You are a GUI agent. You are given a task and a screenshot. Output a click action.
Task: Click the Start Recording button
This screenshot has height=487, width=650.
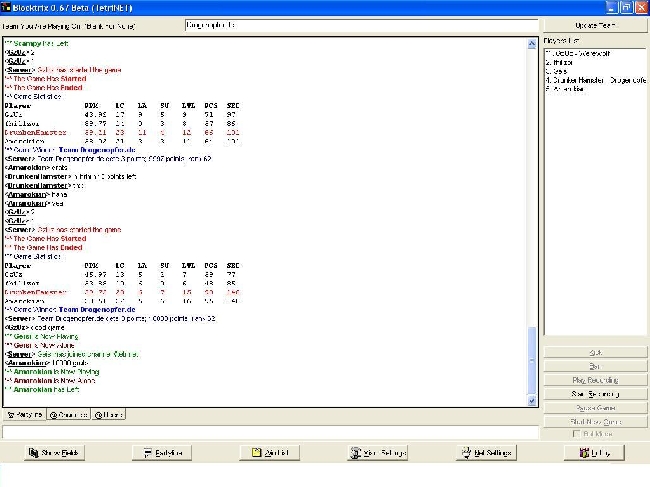pos(595,394)
